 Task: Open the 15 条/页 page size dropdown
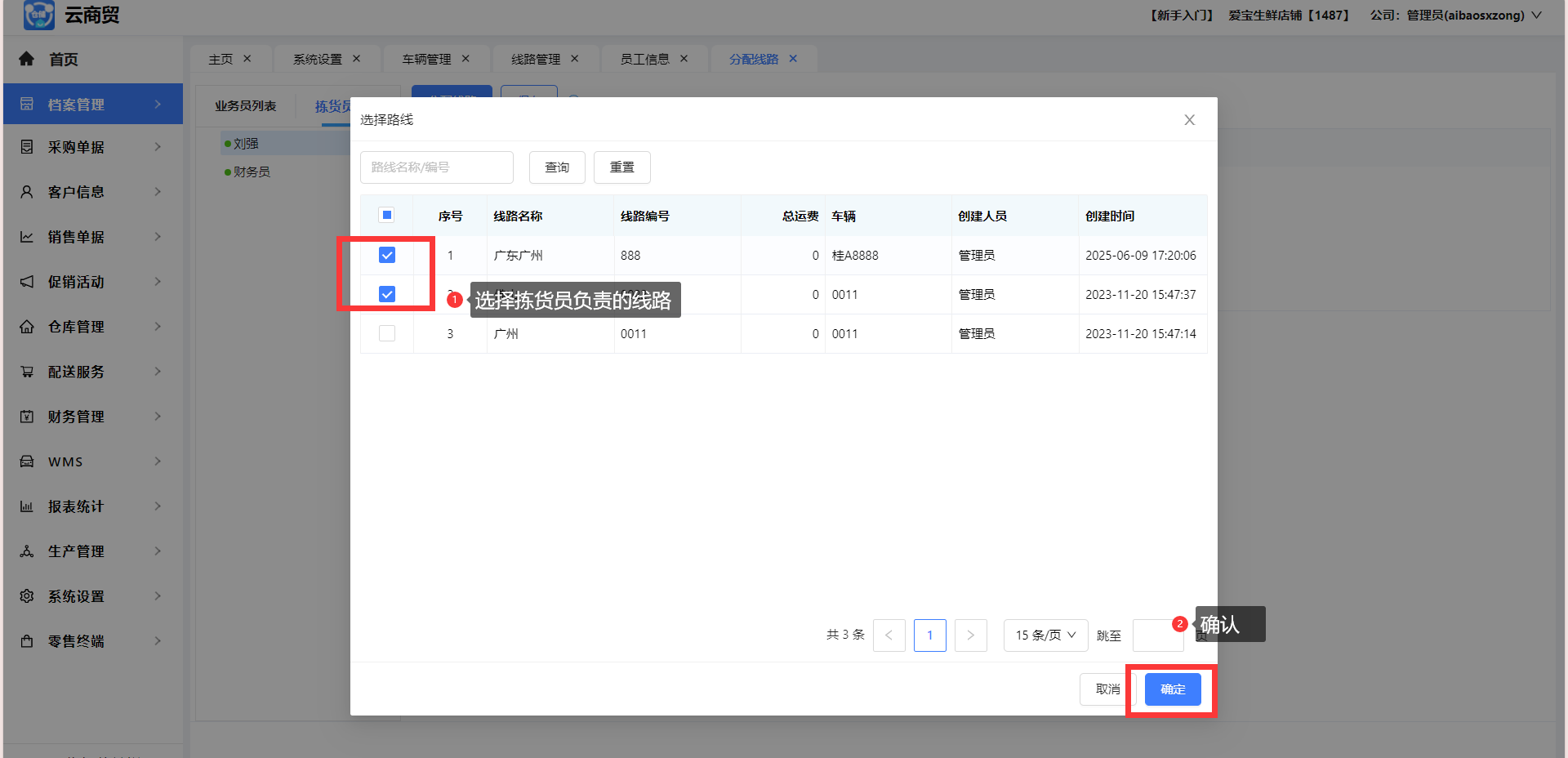coord(1045,635)
